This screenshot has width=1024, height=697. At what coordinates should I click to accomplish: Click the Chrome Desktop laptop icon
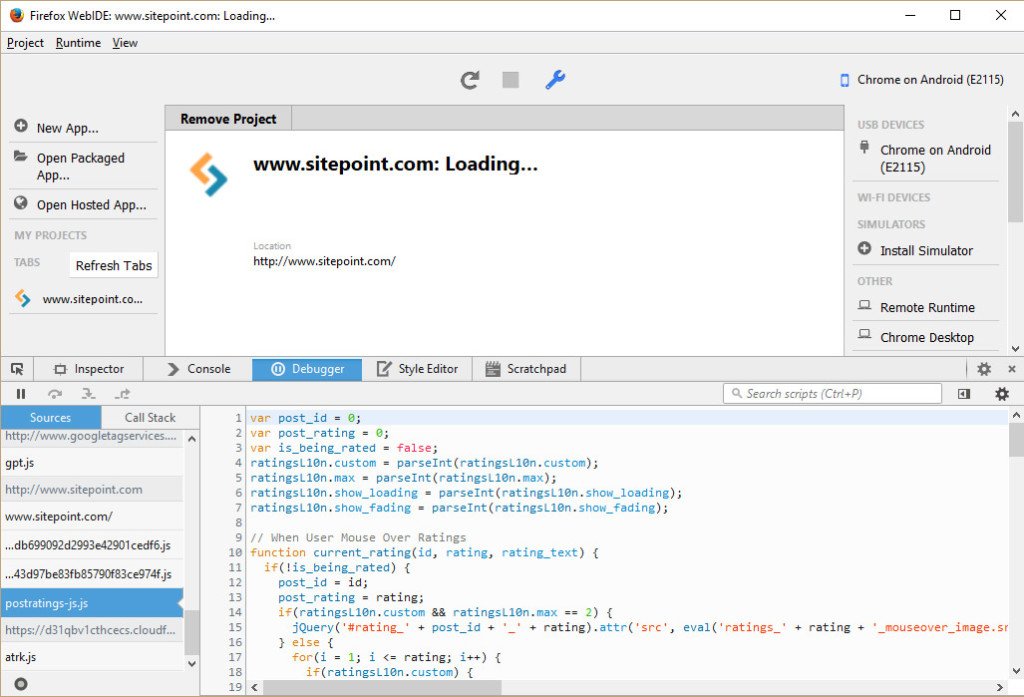865,334
